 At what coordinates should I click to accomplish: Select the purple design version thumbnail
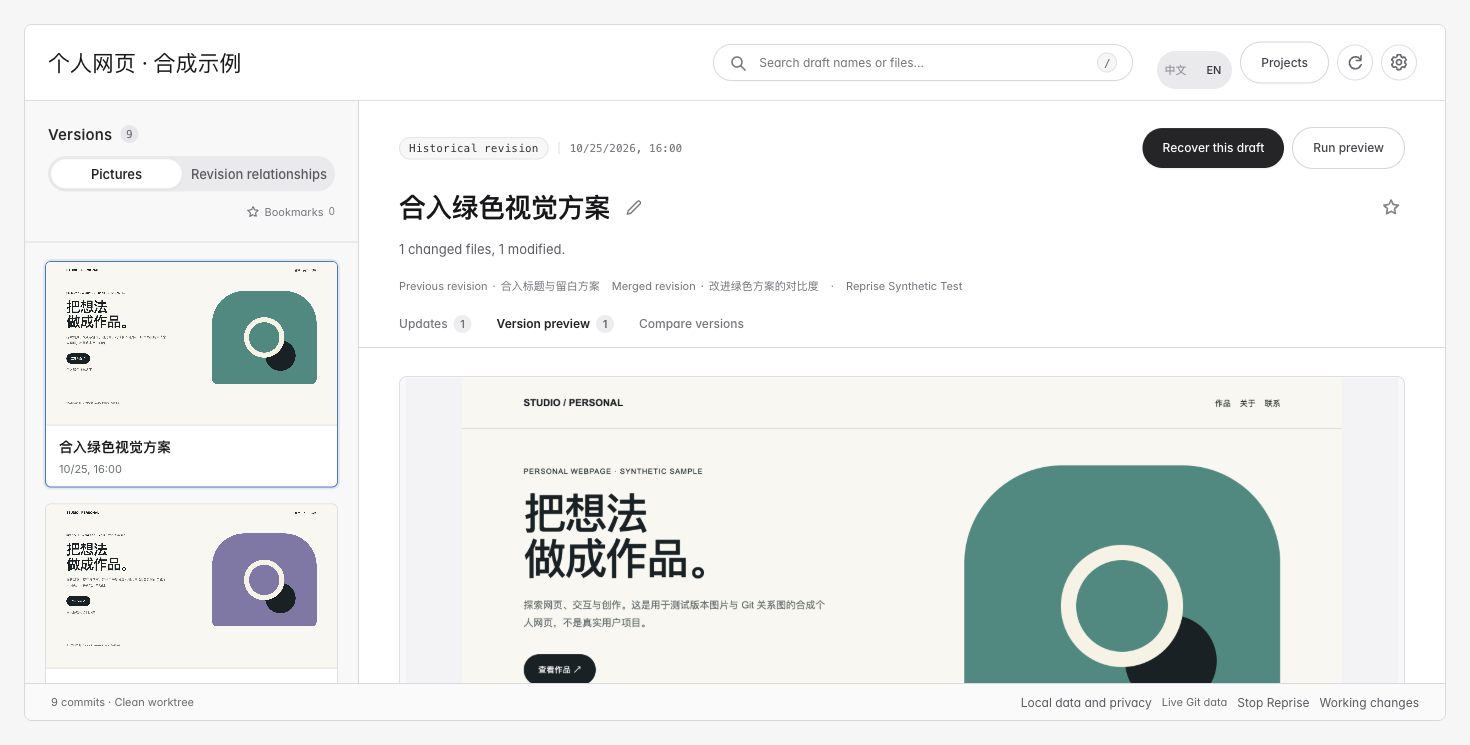pos(191,593)
